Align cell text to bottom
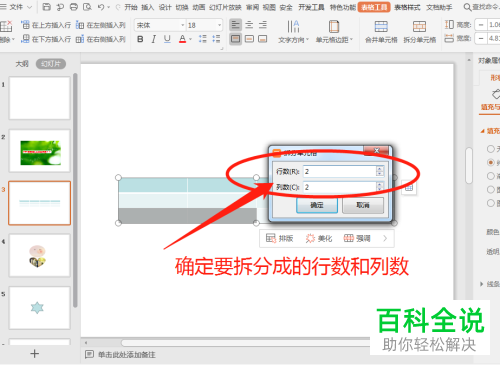This screenshot has width=500, height=365. pos(263,39)
